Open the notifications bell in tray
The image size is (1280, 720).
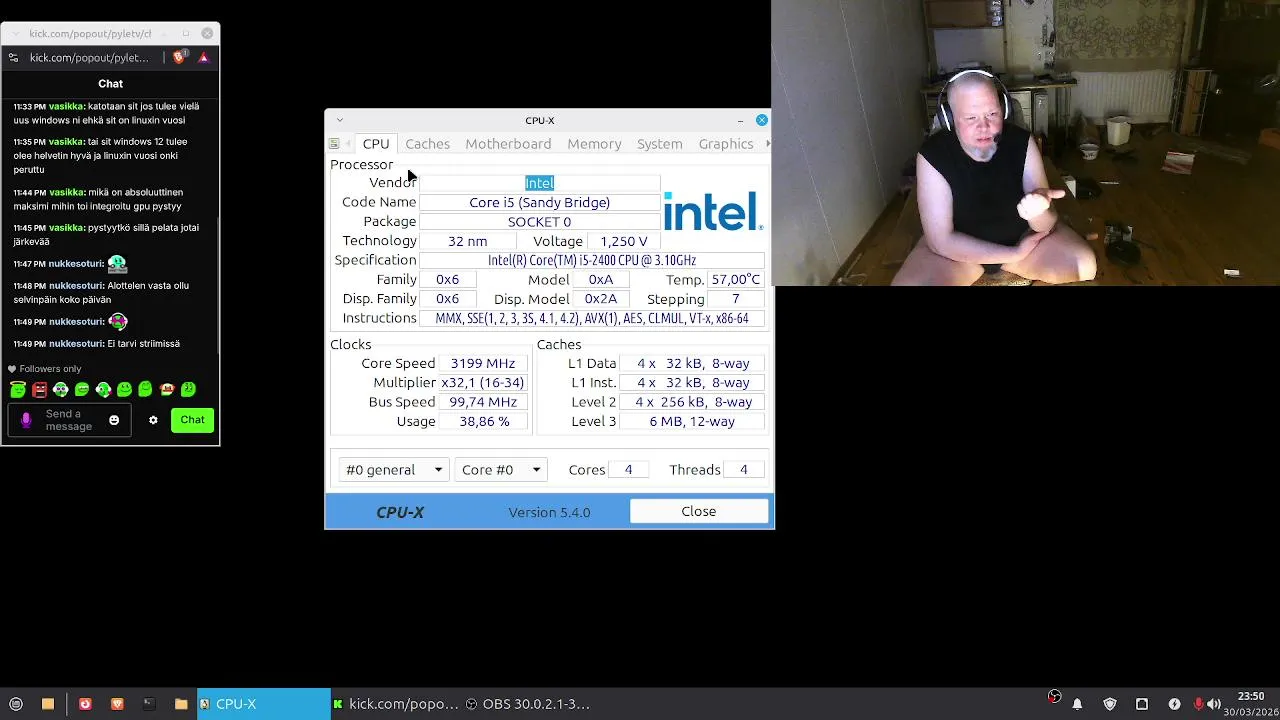(x=1077, y=704)
